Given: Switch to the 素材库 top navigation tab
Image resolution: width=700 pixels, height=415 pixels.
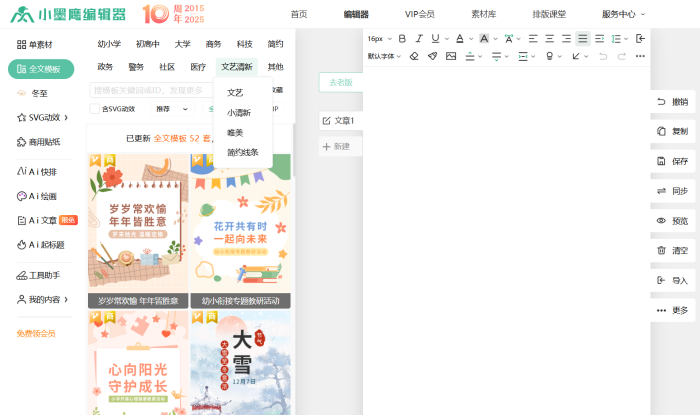Looking at the screenshot, I should [483, 14].
